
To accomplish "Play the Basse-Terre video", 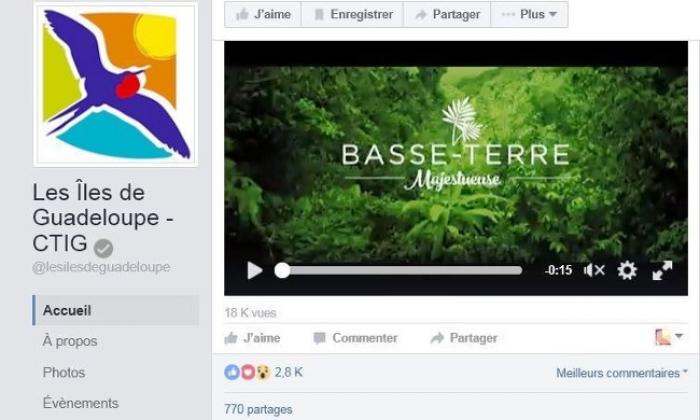I will (254, 270).
